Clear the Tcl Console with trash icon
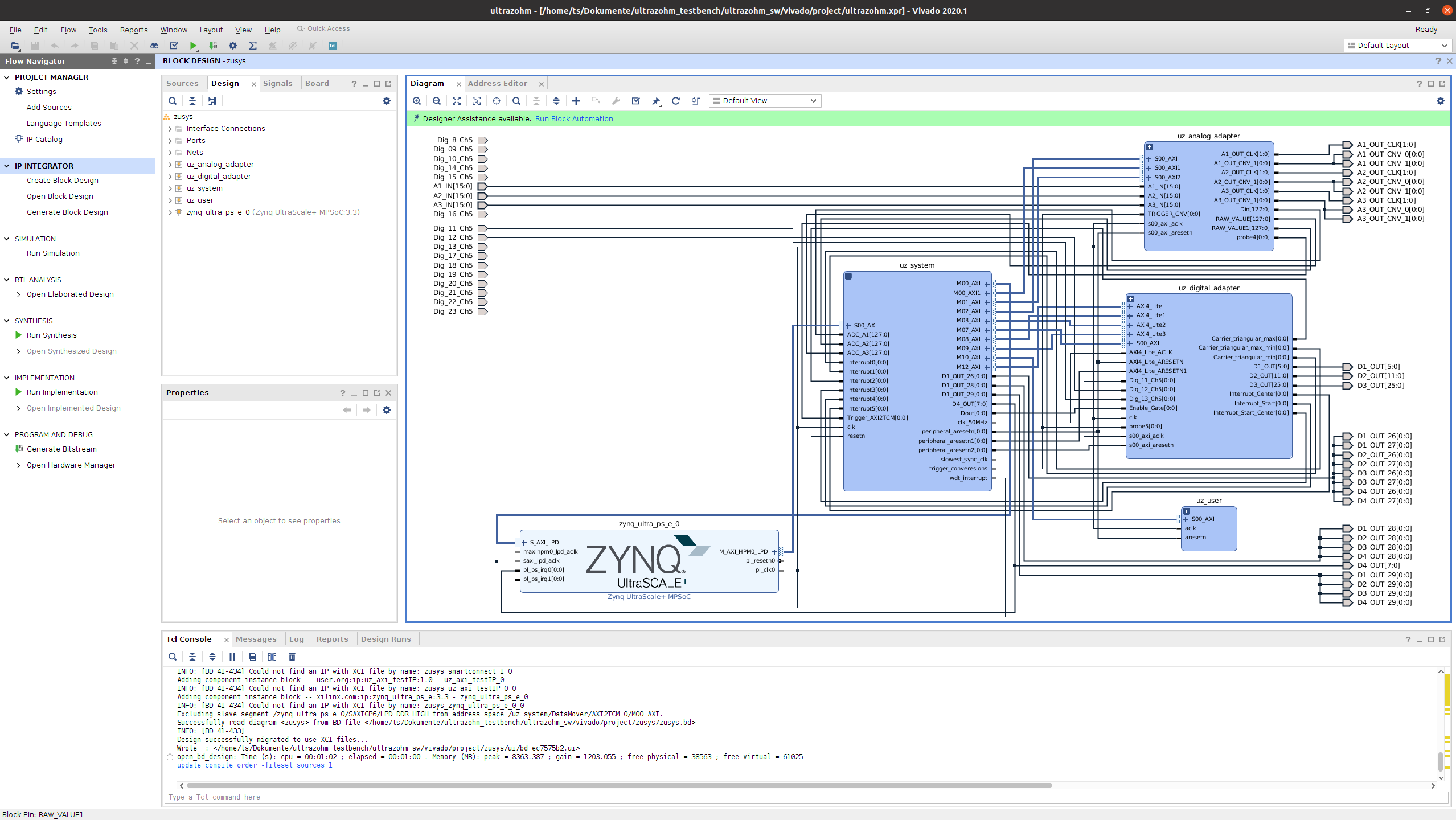The height and width of the screenshot is (820, 1456). pos(292,657)
